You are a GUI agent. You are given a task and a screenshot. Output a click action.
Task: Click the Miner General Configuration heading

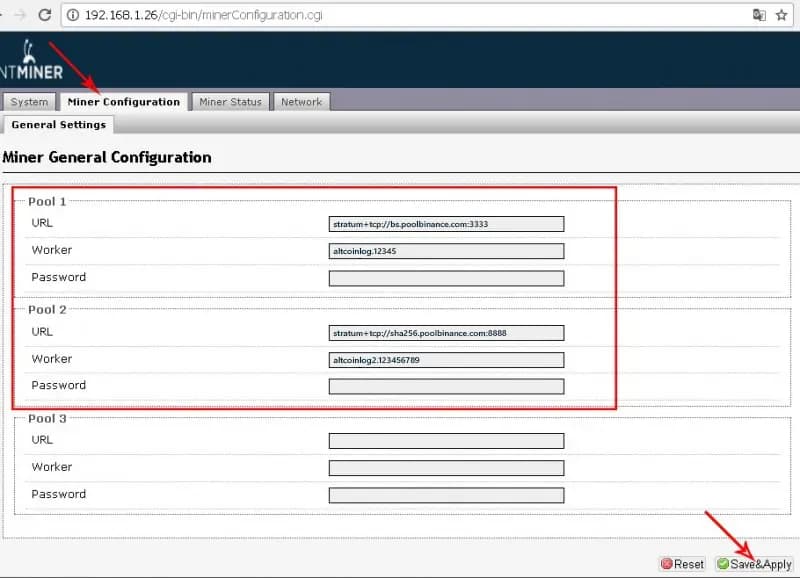click(107, 157)
